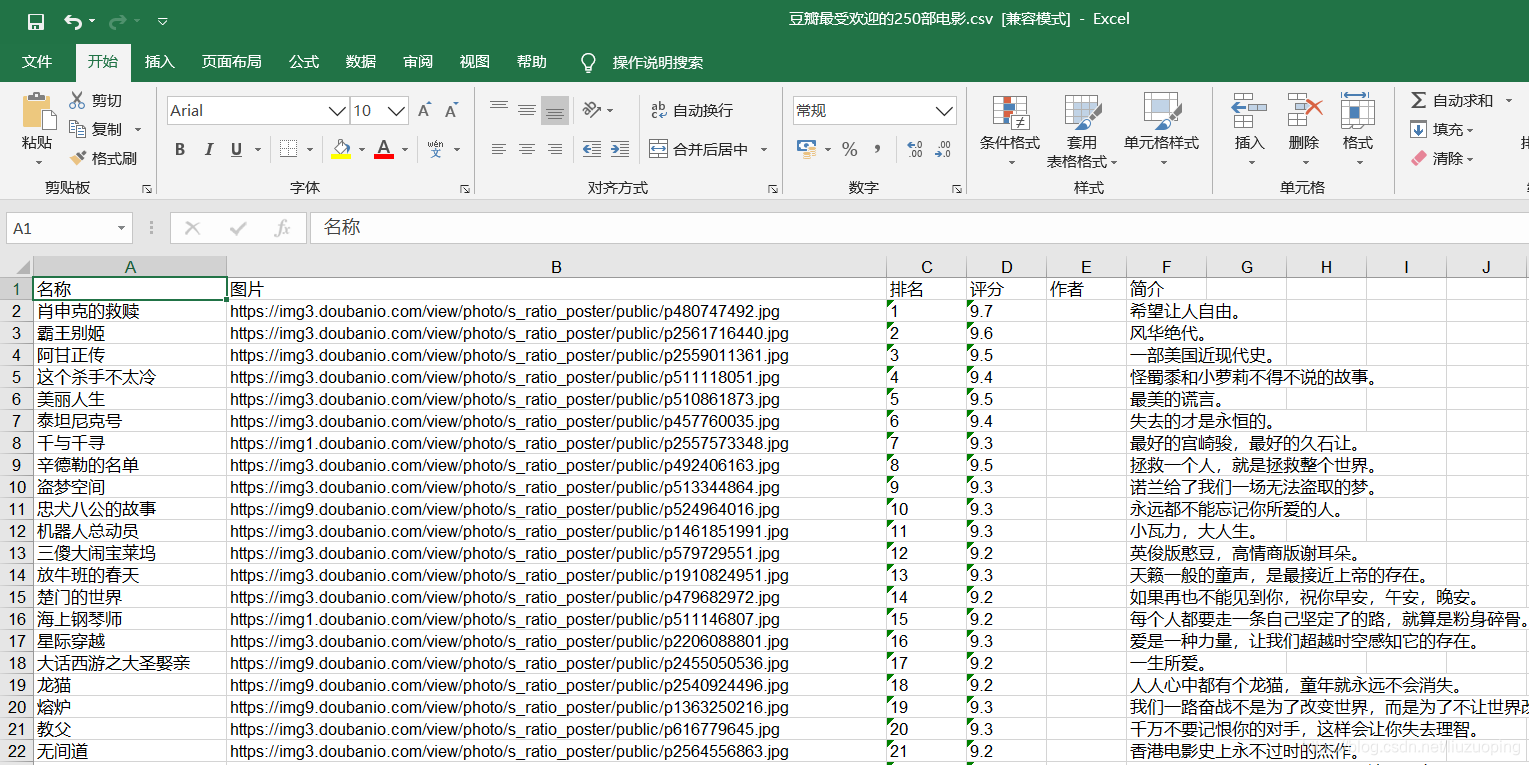Toggle Merge and Center (合并后居中)
The width and height of the screenshot is (1529, 765).
point(699,149)
